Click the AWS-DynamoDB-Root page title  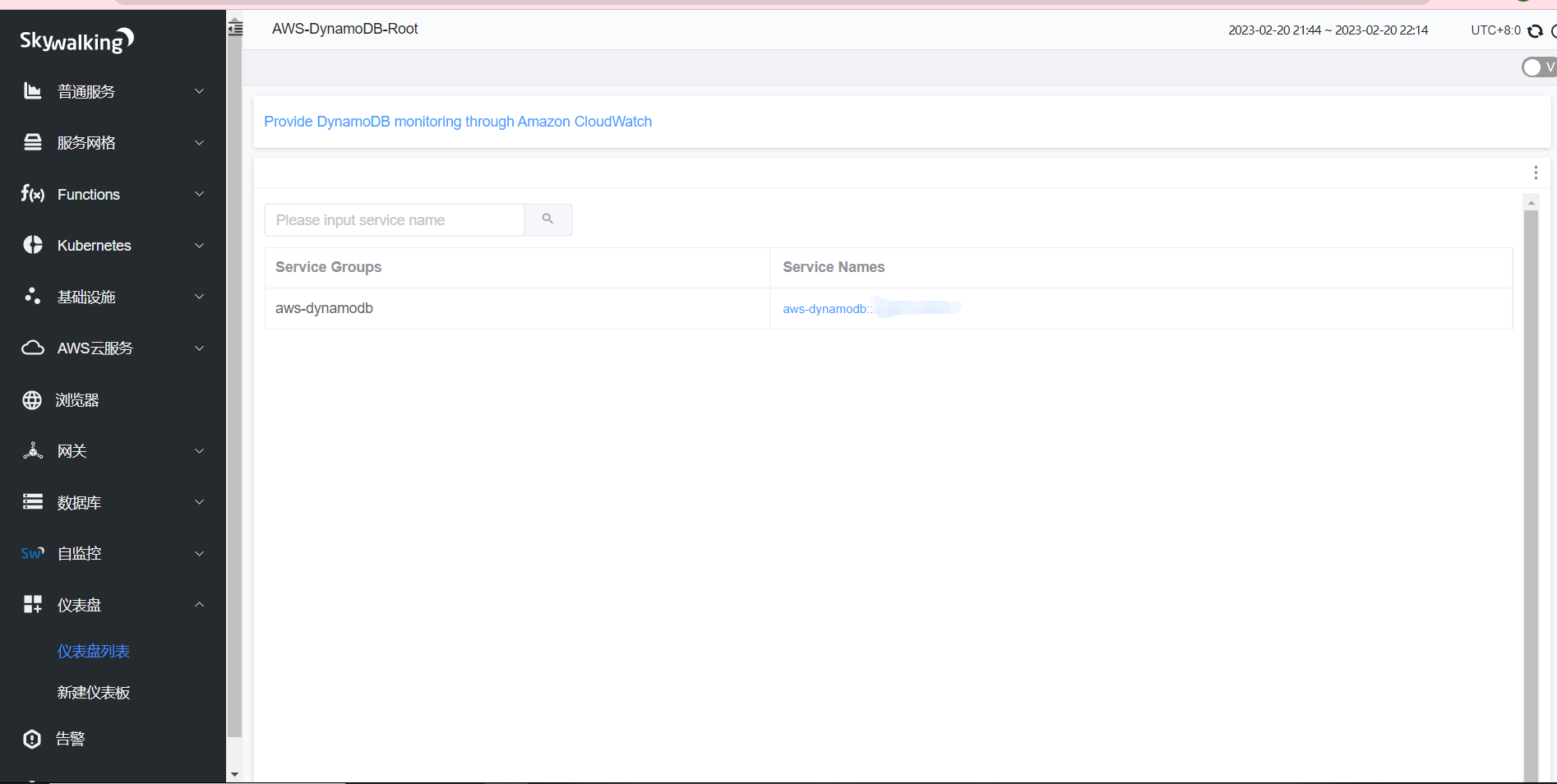tap(345, 29)
